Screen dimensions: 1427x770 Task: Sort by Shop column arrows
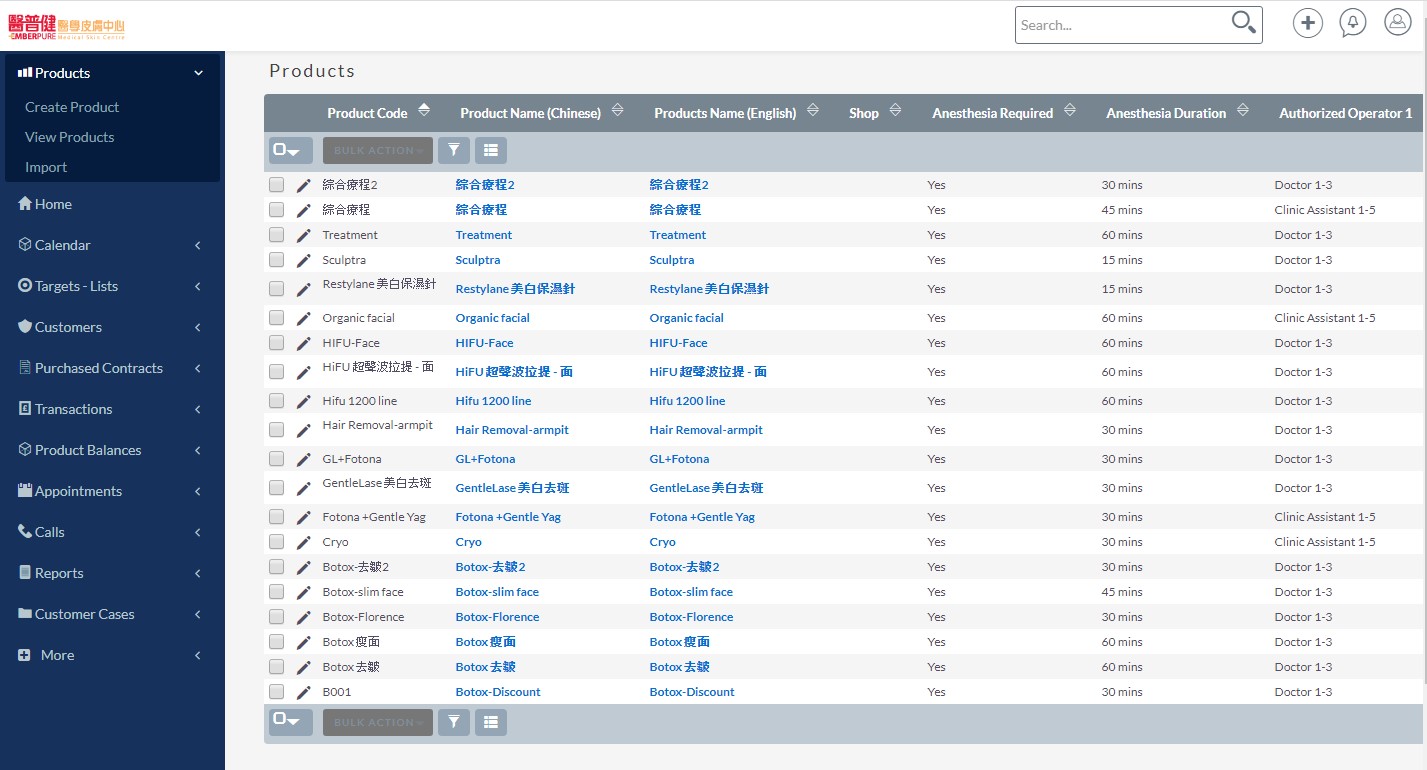[894, 110]
